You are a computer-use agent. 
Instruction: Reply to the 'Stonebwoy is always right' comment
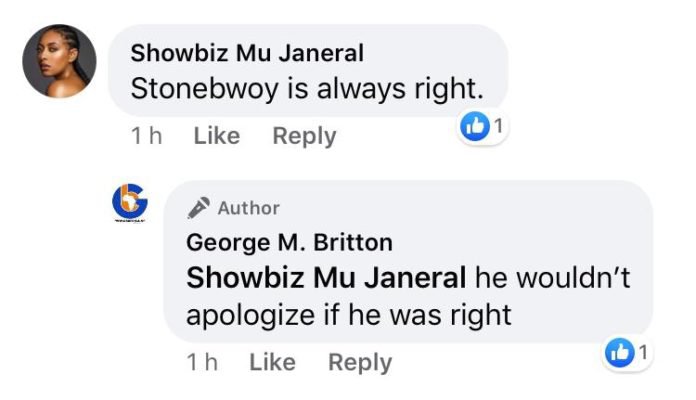[x=304, y=136]
